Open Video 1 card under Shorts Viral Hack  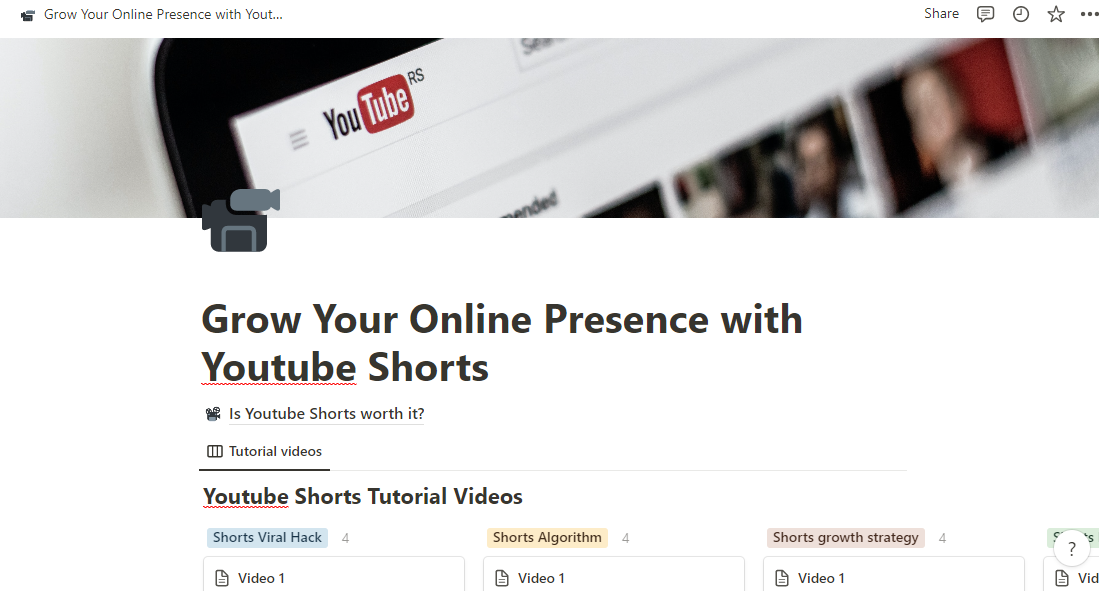334,575
